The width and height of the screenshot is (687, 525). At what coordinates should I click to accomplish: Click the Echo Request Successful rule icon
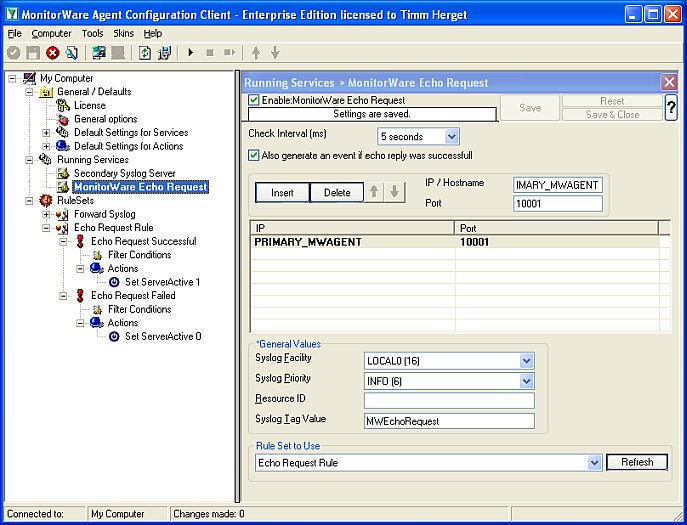pos(80,241)
